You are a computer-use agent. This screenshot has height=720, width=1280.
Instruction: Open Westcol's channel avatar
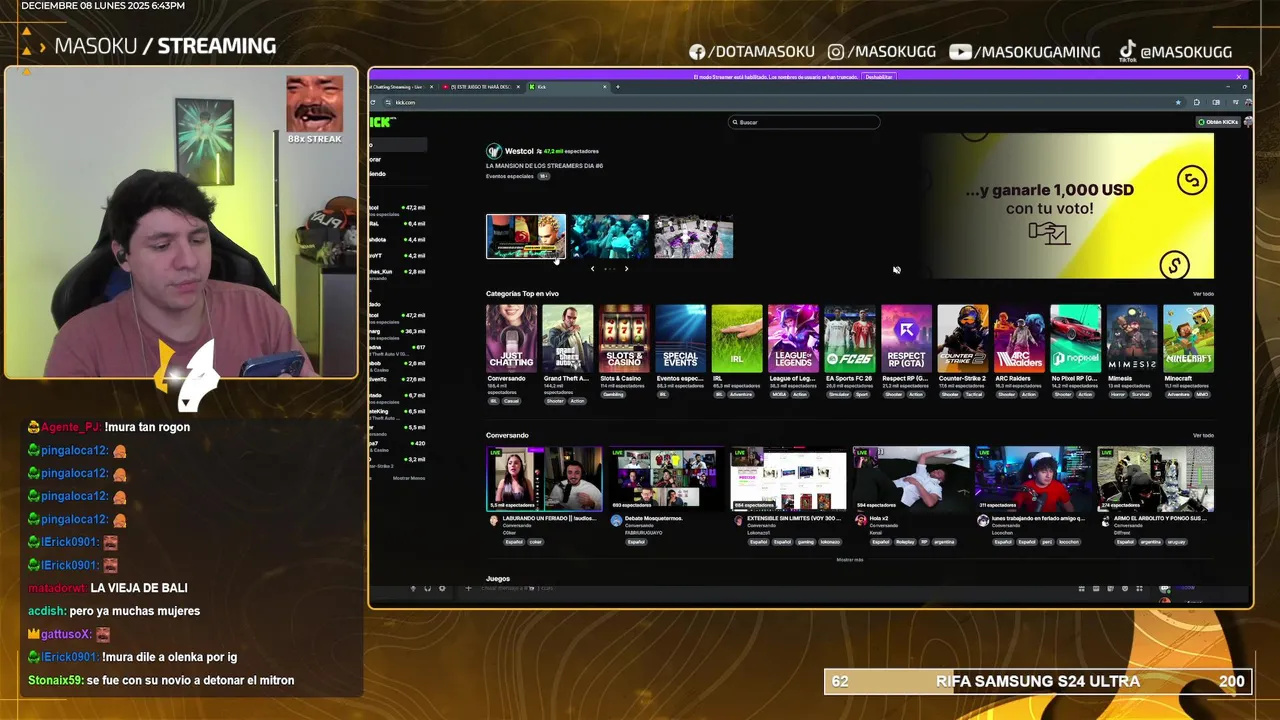493,151
